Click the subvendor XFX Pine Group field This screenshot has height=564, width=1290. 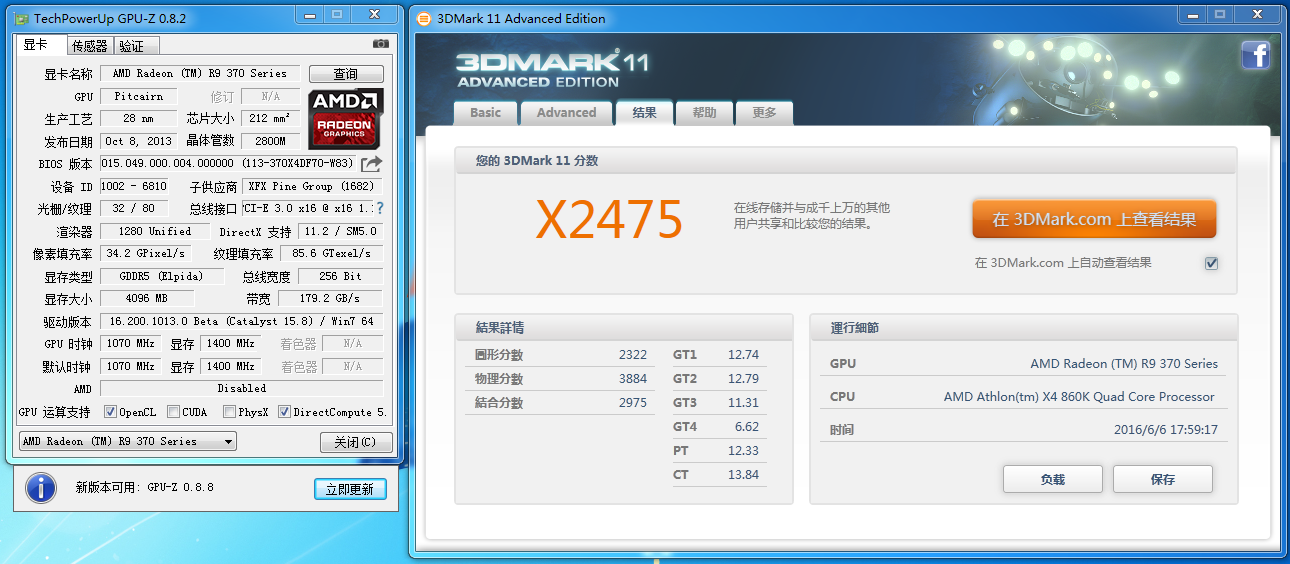pyautogui.click(x=312, y=187)
